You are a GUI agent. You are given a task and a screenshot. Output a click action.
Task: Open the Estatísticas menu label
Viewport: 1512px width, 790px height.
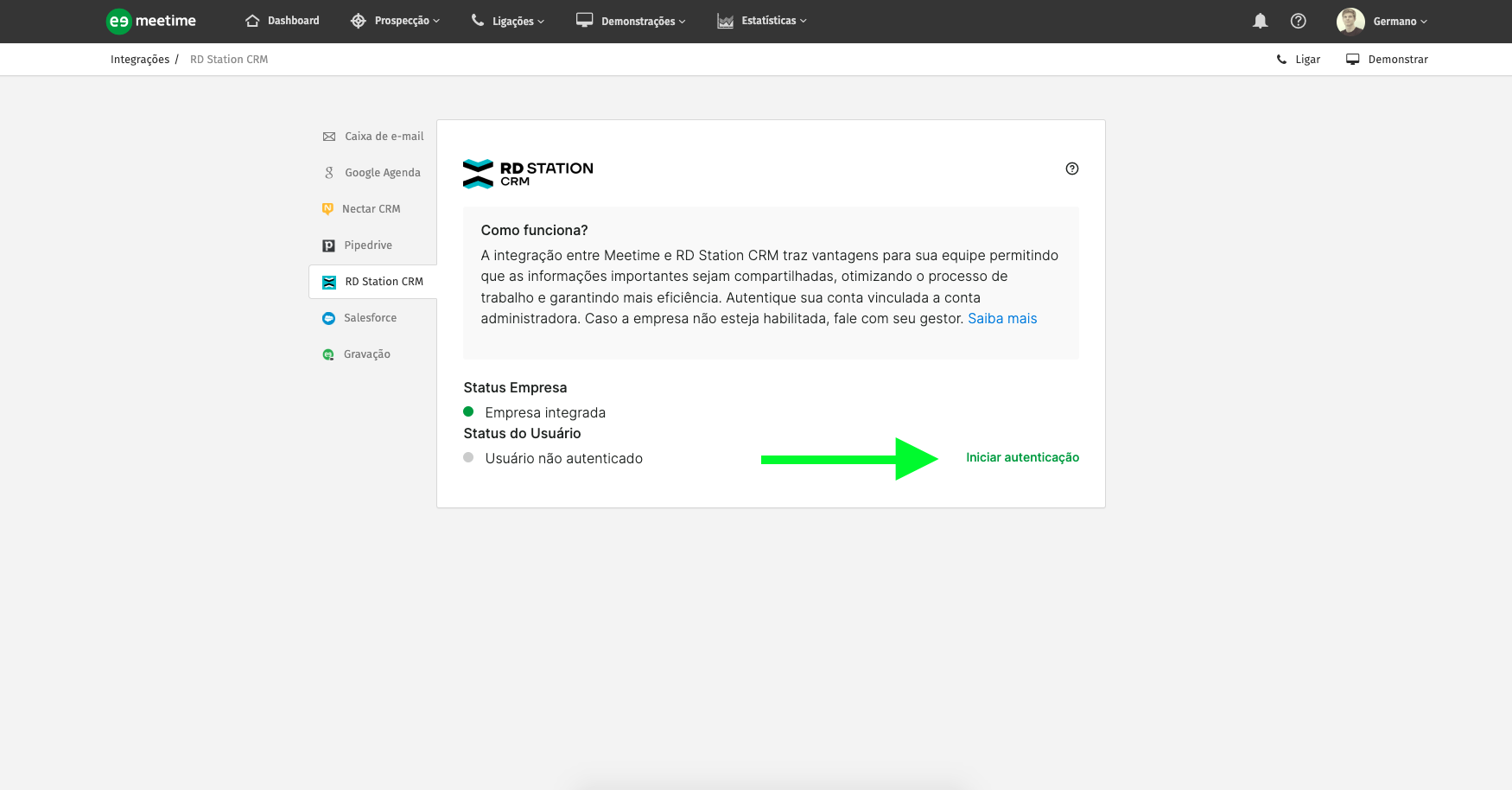(x=769, y=21)
